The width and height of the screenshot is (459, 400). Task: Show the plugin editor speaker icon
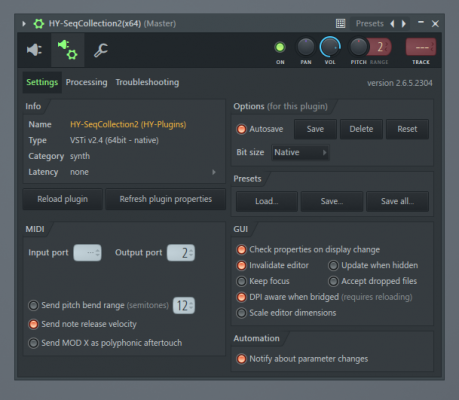pos(34,50)
